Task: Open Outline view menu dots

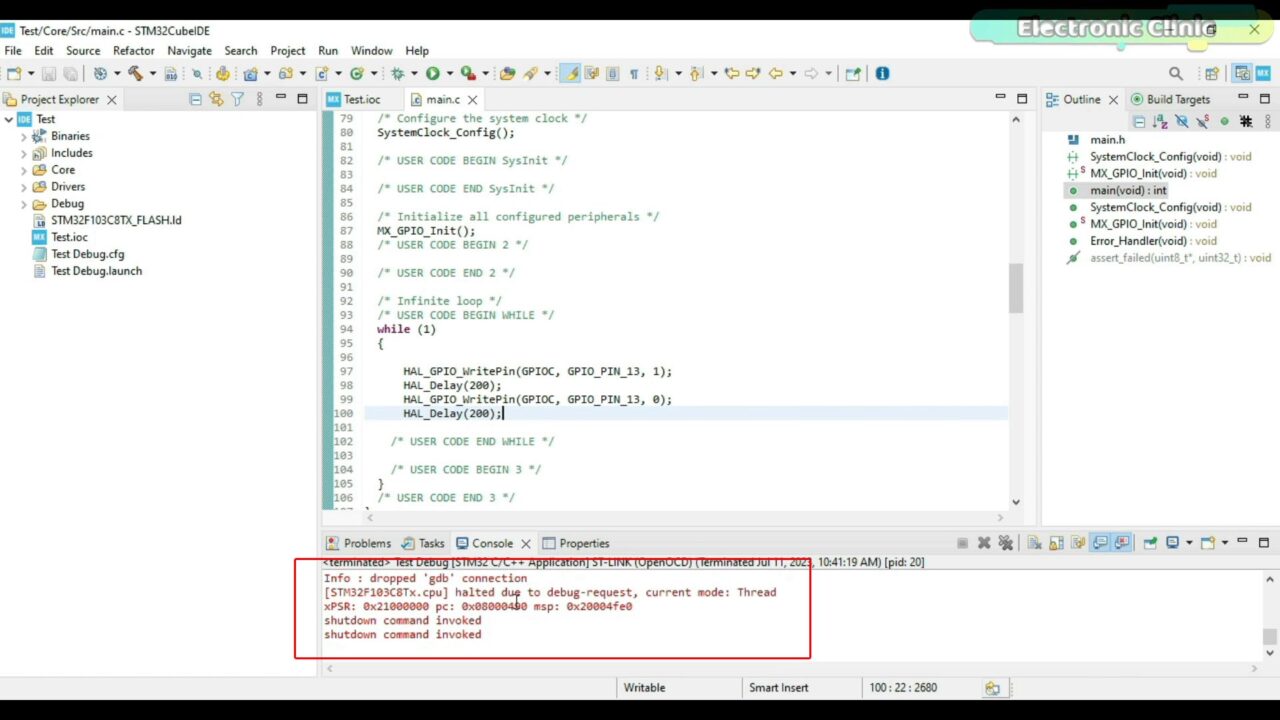Action: coord(1267,121)
